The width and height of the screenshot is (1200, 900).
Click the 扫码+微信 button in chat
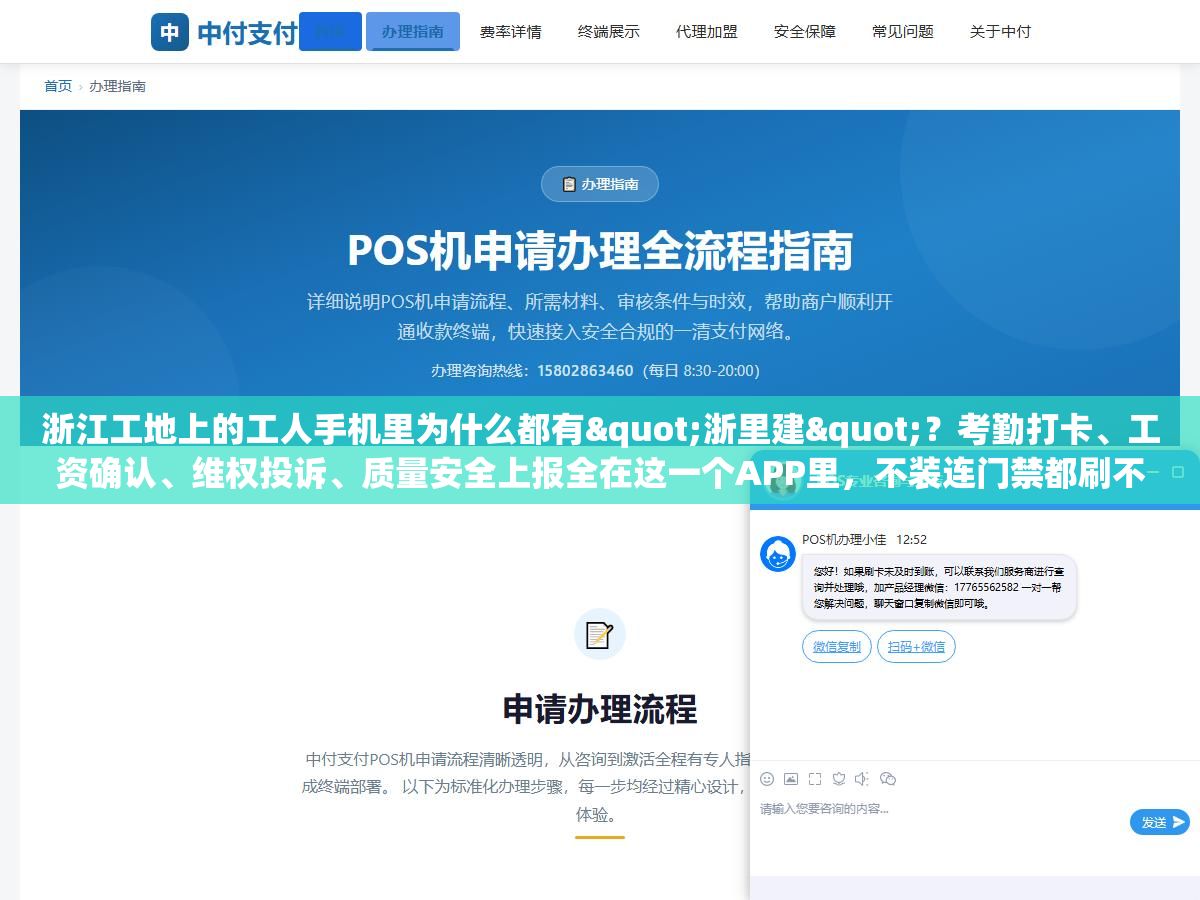916,647
